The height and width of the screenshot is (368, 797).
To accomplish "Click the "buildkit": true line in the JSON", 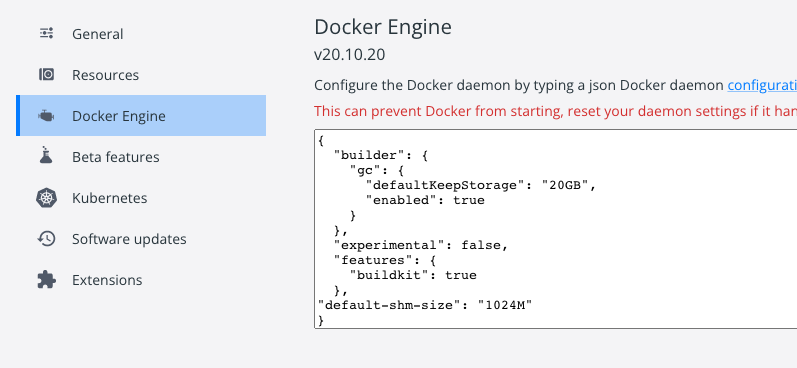I will tap(413, 275).
